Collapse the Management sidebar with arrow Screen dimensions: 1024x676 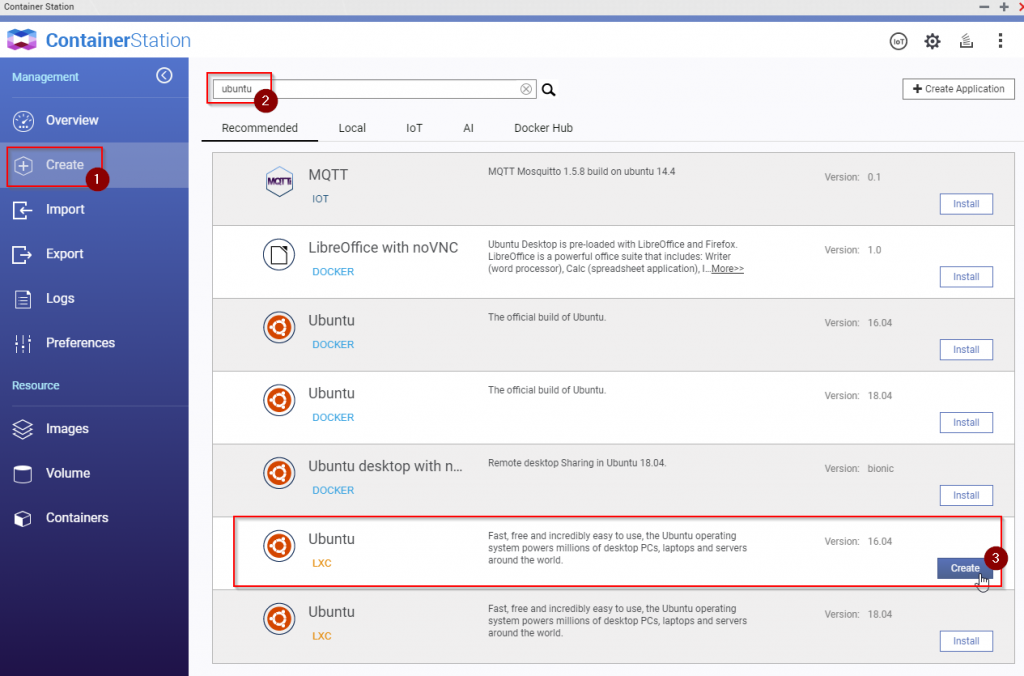pos(164,76)
